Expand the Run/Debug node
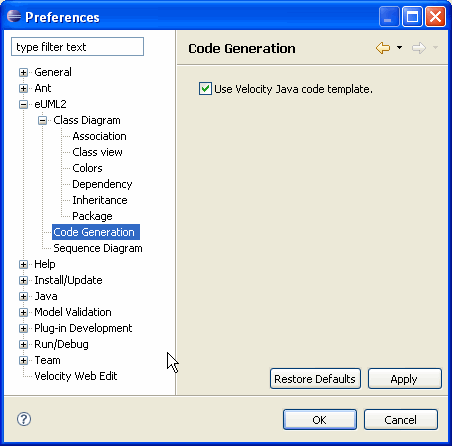The image size is (452, 446). tap(23, 344)
